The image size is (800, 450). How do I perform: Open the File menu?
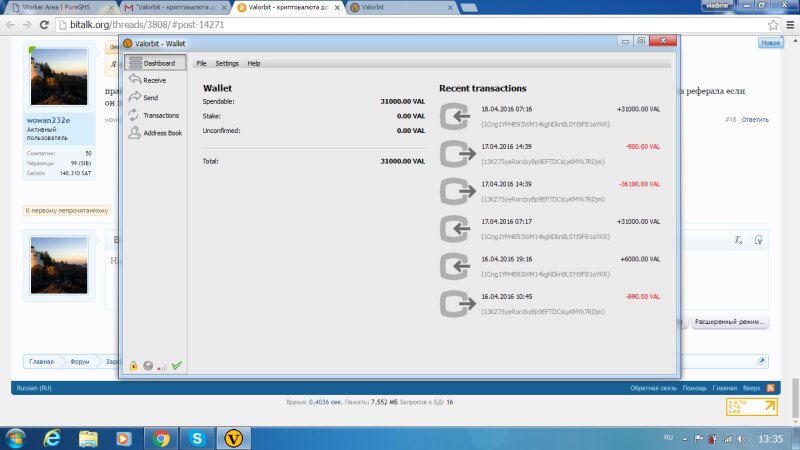point(201,63)
